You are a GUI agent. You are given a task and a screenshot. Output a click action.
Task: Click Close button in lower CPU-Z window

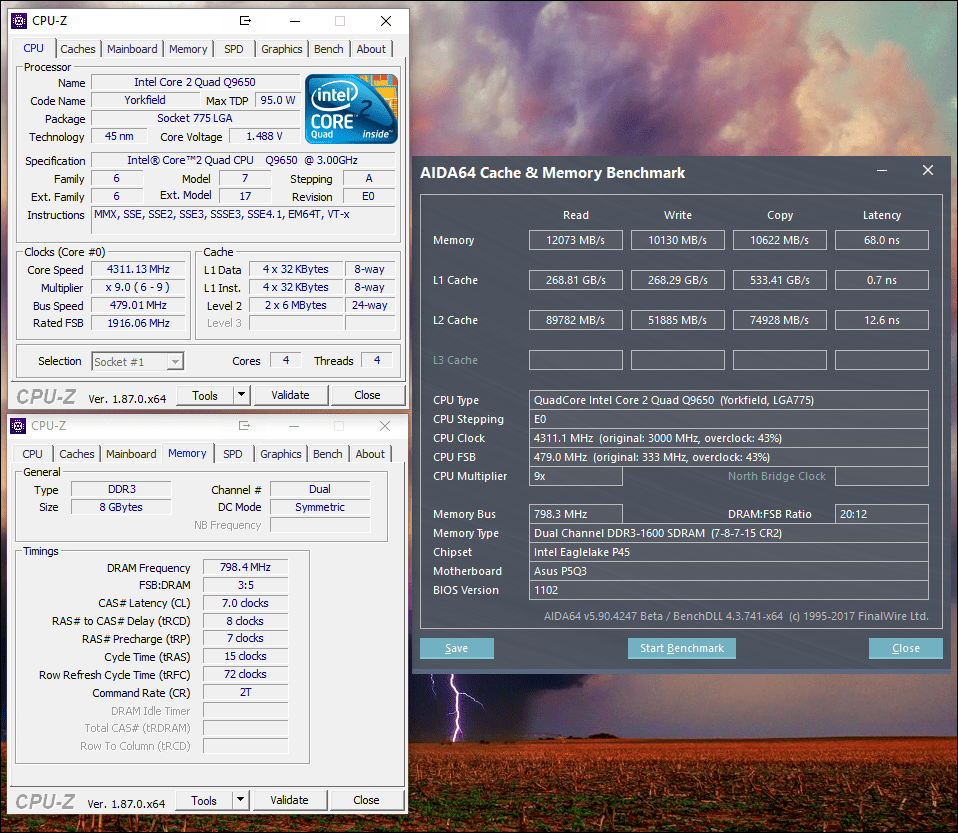click(366, 801)
